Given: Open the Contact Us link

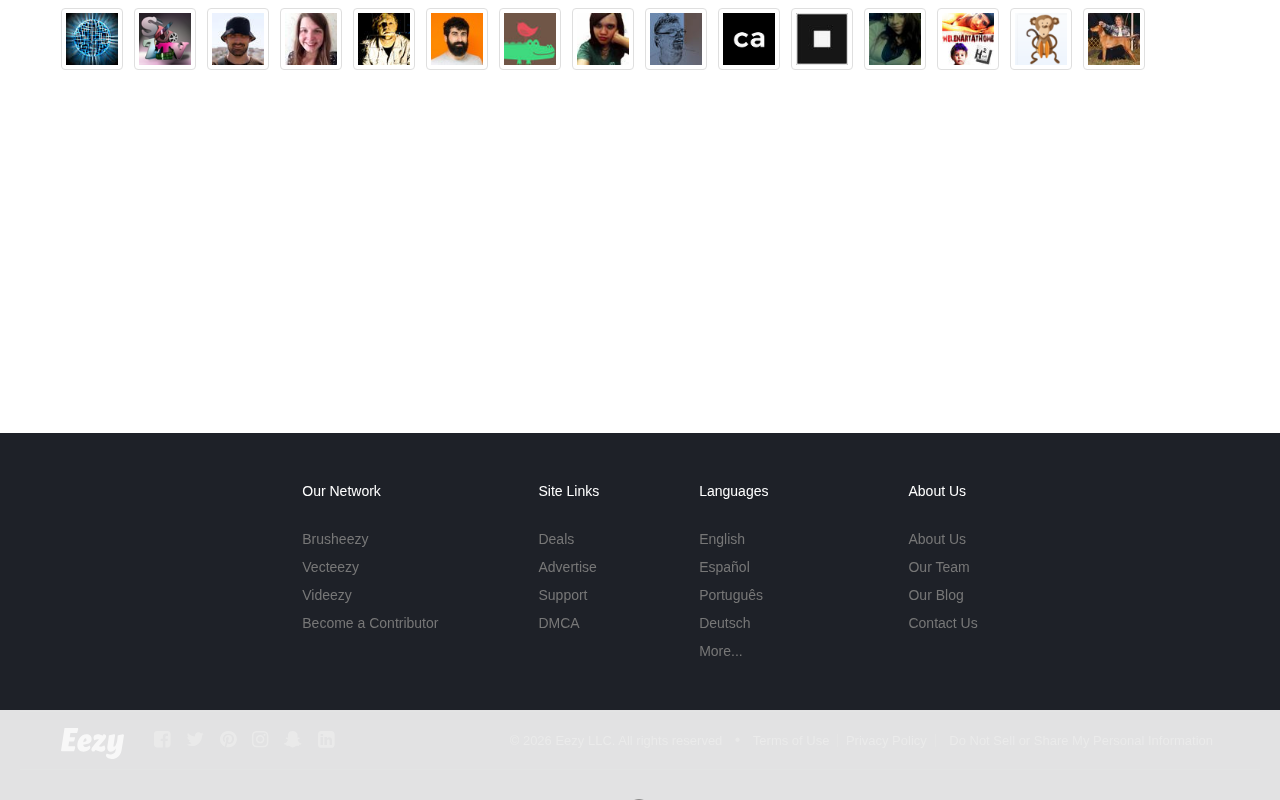Looking at the screenshot, I should [x=943, y=623].
